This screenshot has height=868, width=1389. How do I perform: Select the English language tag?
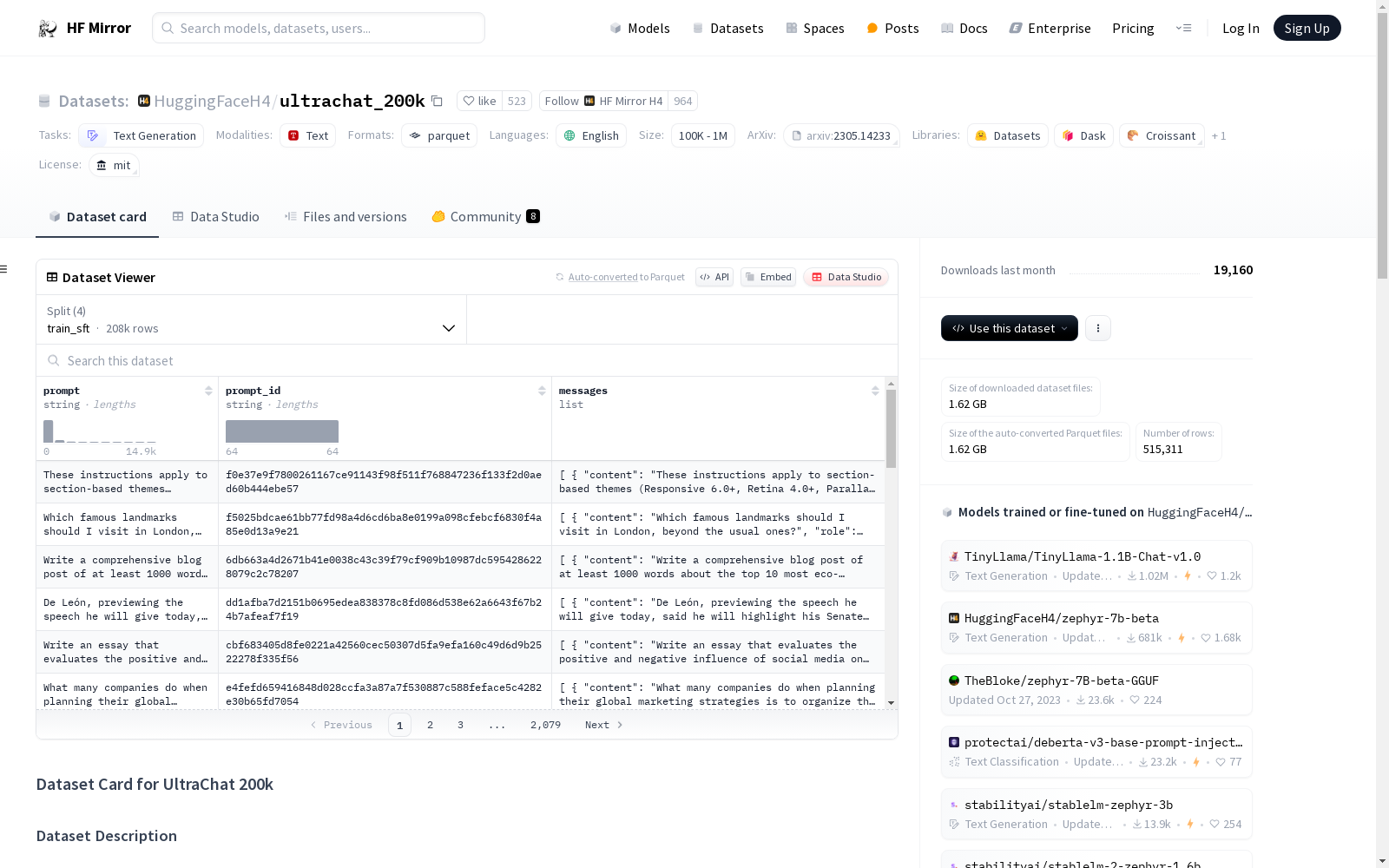tap(591, 135)
